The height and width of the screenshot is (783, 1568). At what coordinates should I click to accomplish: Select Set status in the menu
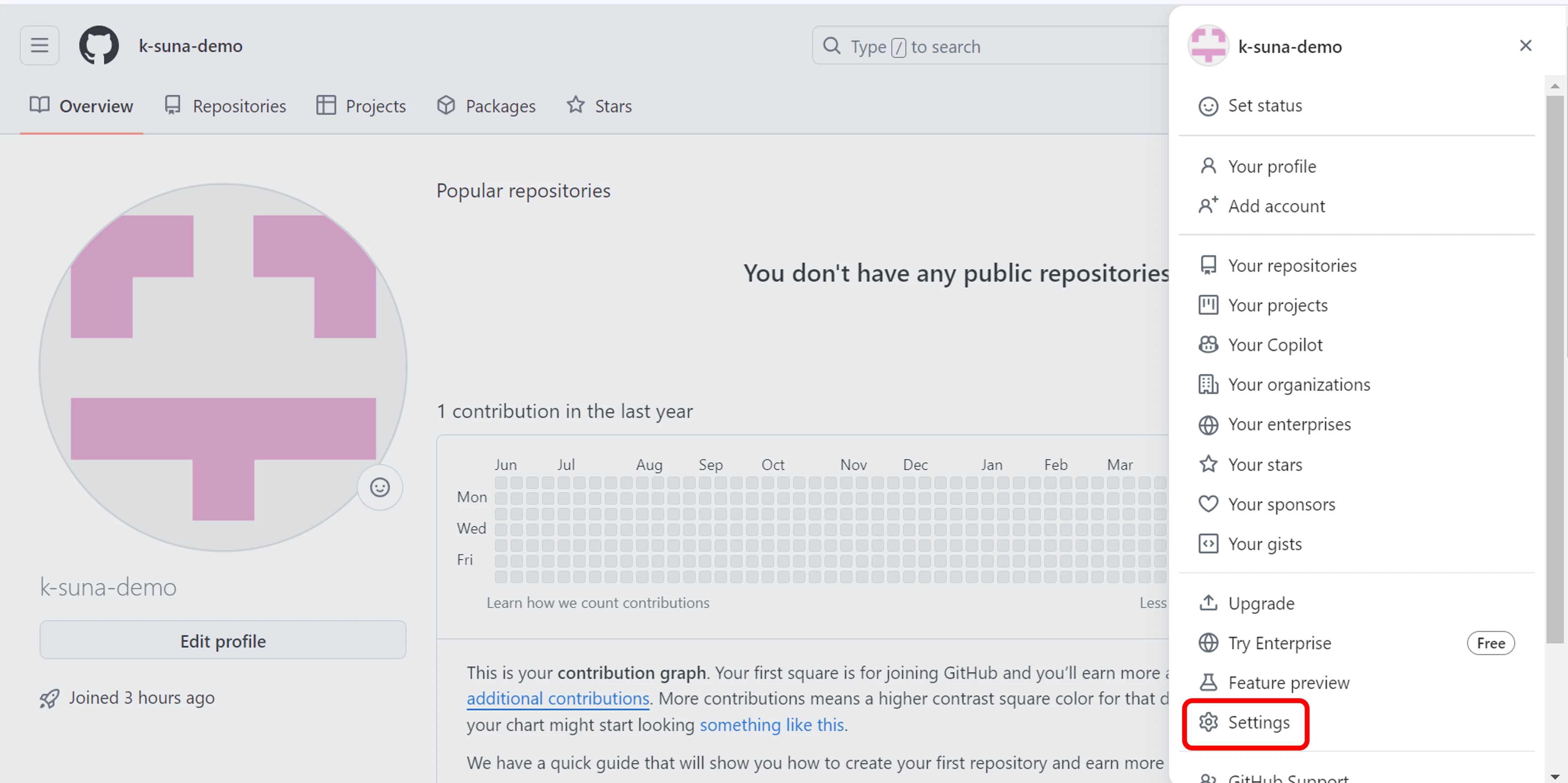tap(1356, 106)
